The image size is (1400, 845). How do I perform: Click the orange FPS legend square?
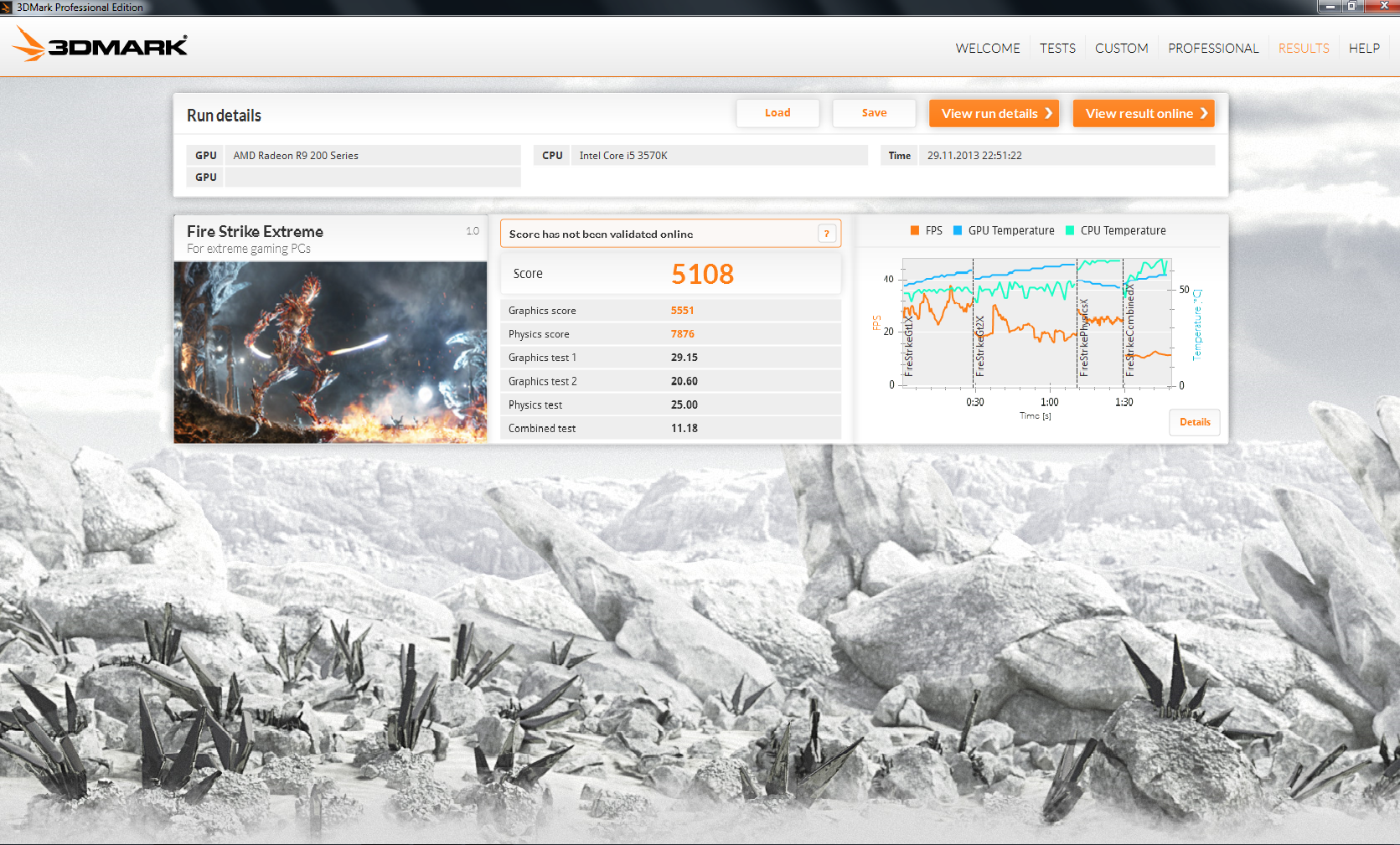tap(915, 230)
